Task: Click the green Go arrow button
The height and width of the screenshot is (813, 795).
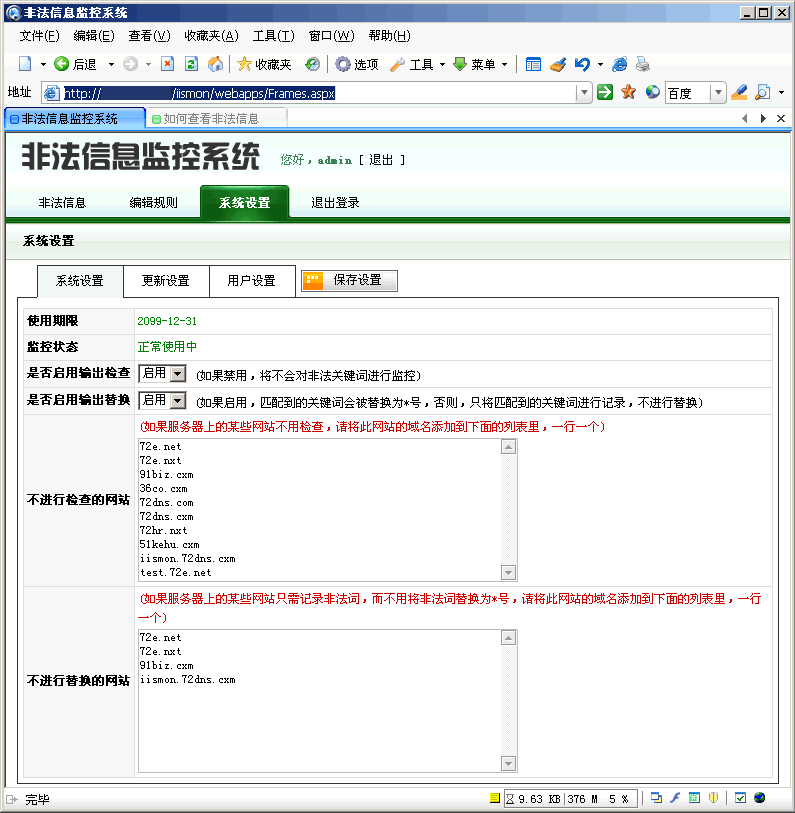Action: click(x=605, y=92)
